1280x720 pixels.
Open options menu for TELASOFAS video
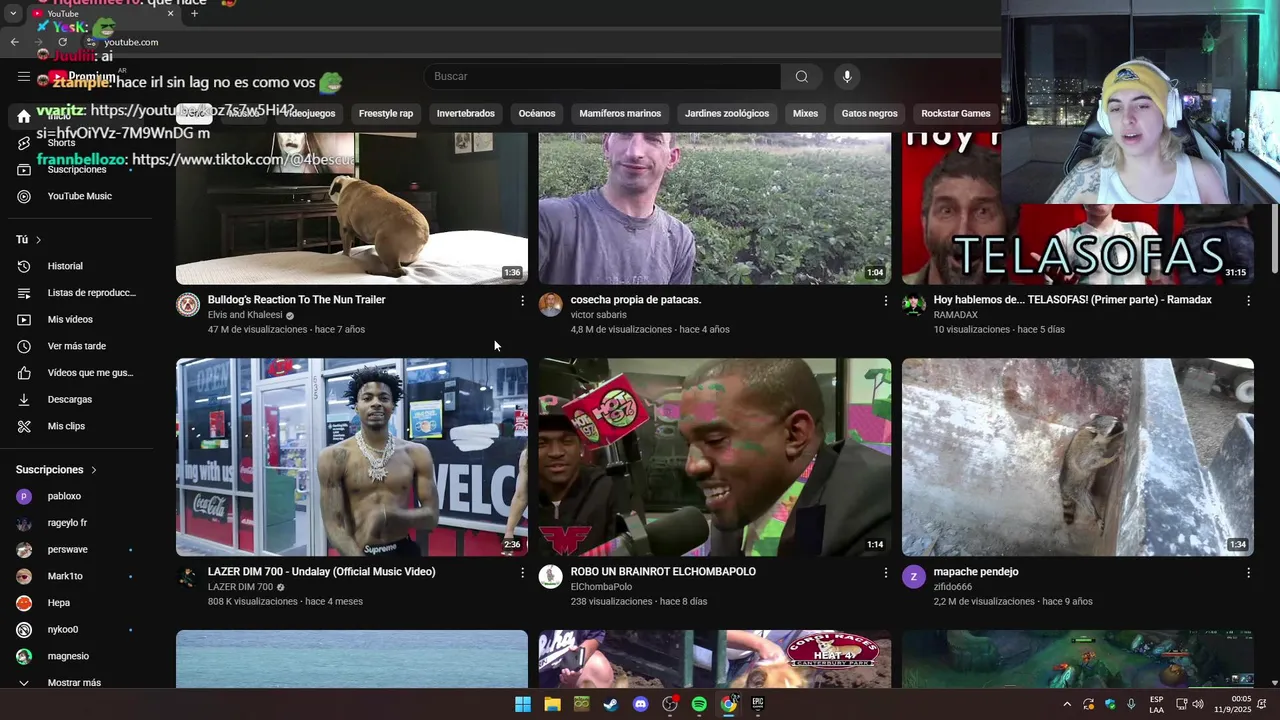coord(1248,300)
